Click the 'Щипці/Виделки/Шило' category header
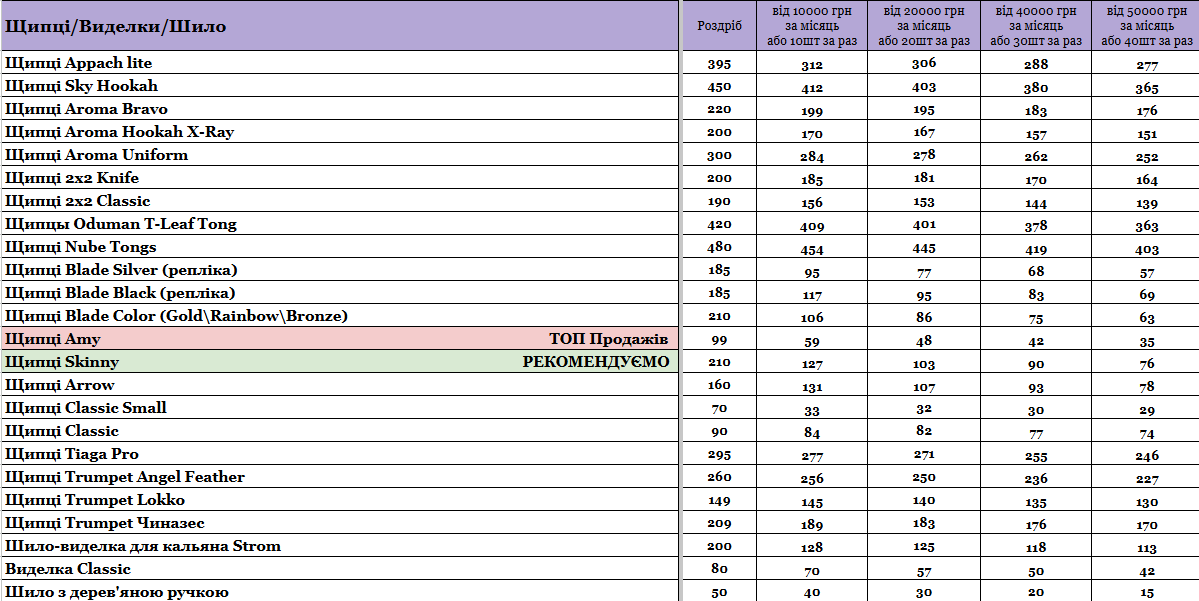This screenshot has height=601, width=1199. [116, 26]
